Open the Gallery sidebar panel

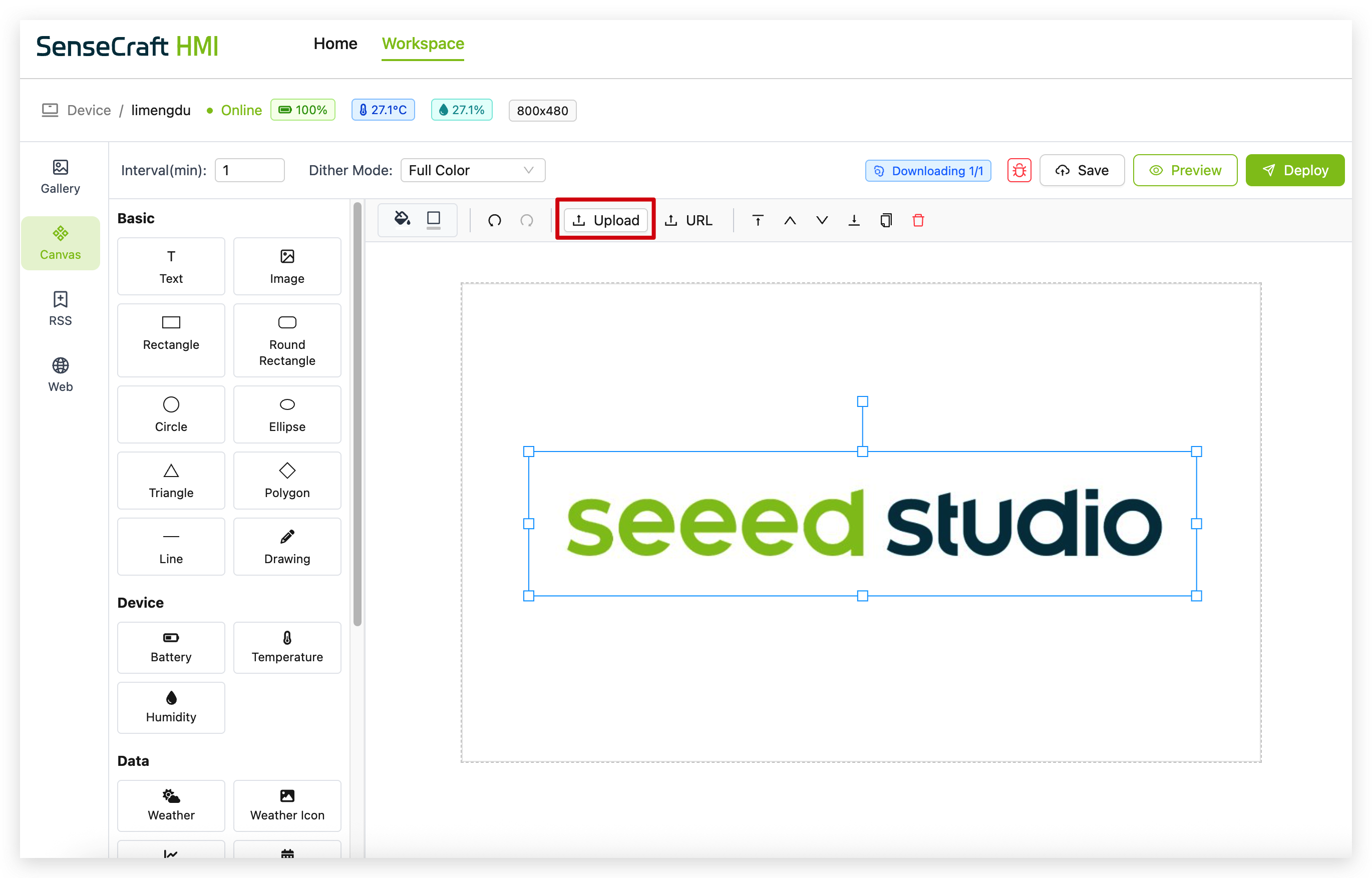60,177
